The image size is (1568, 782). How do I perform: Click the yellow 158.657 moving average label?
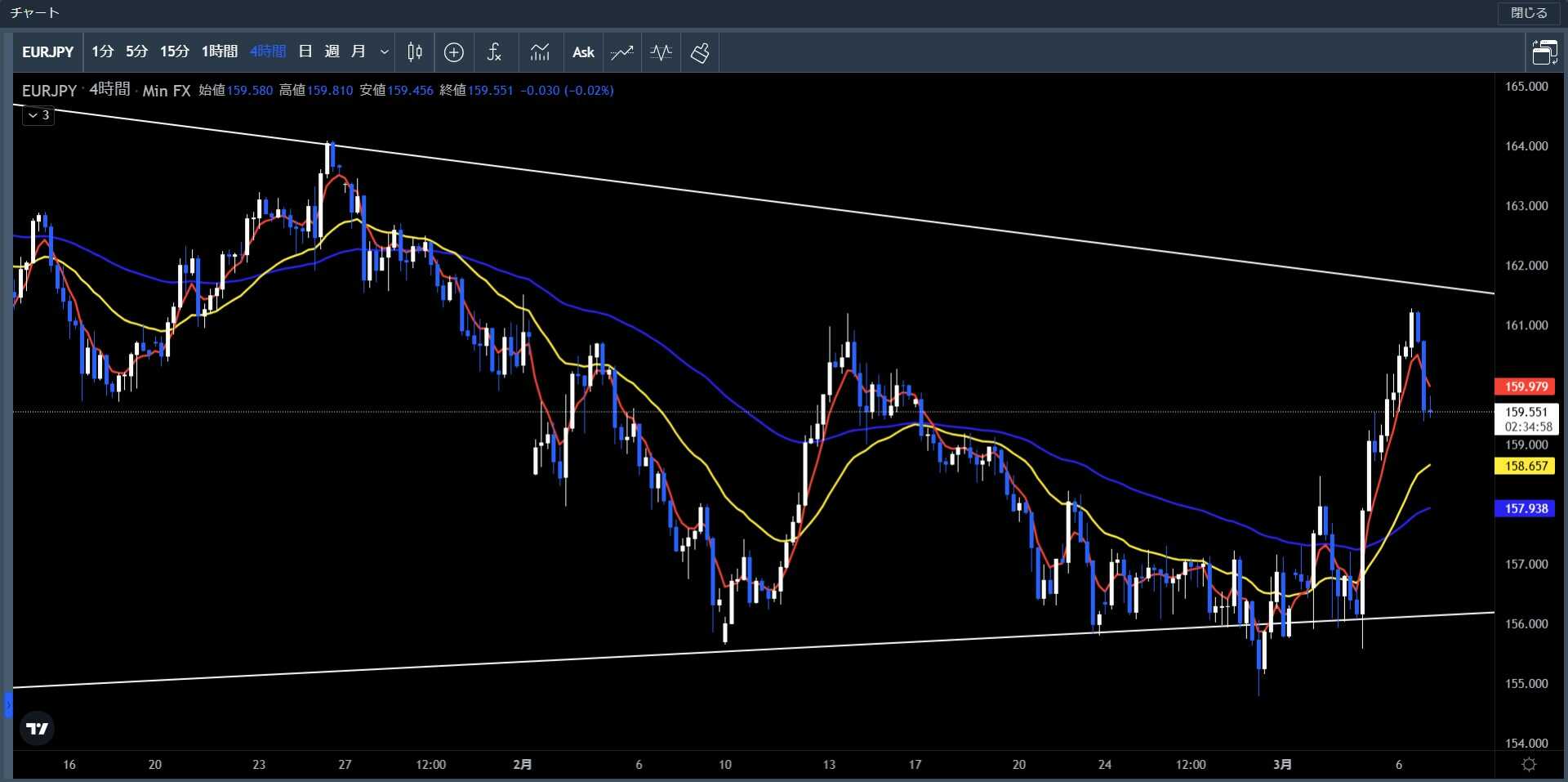1526,466
